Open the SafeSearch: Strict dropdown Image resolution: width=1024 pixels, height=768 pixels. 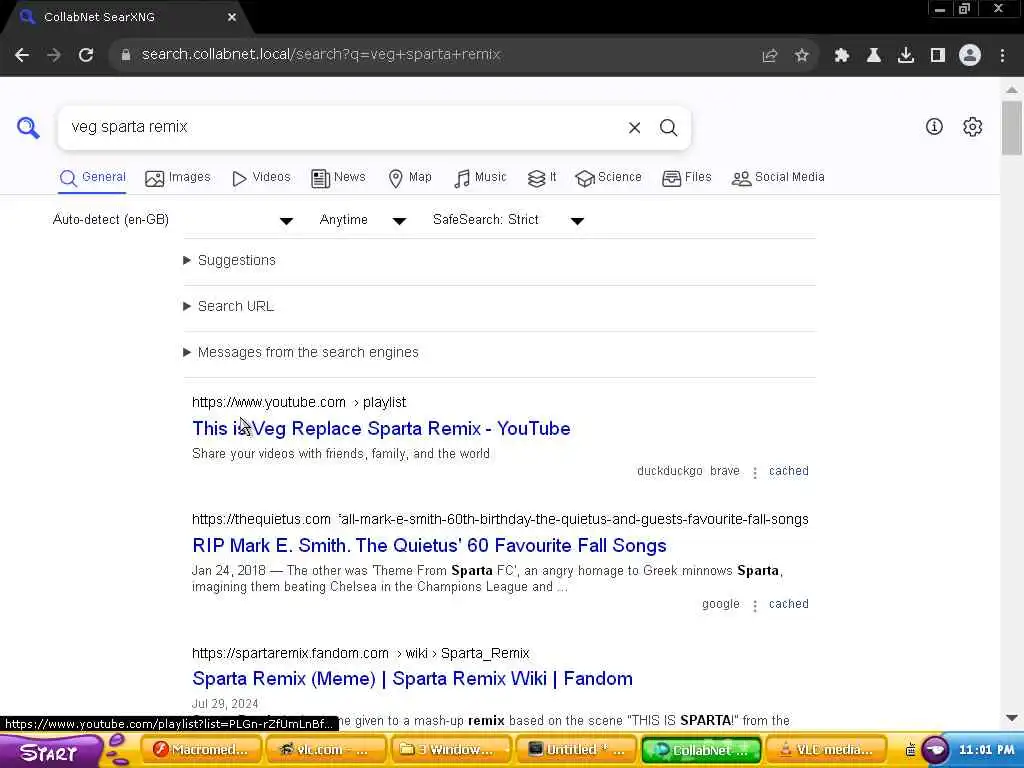(508, 220)
